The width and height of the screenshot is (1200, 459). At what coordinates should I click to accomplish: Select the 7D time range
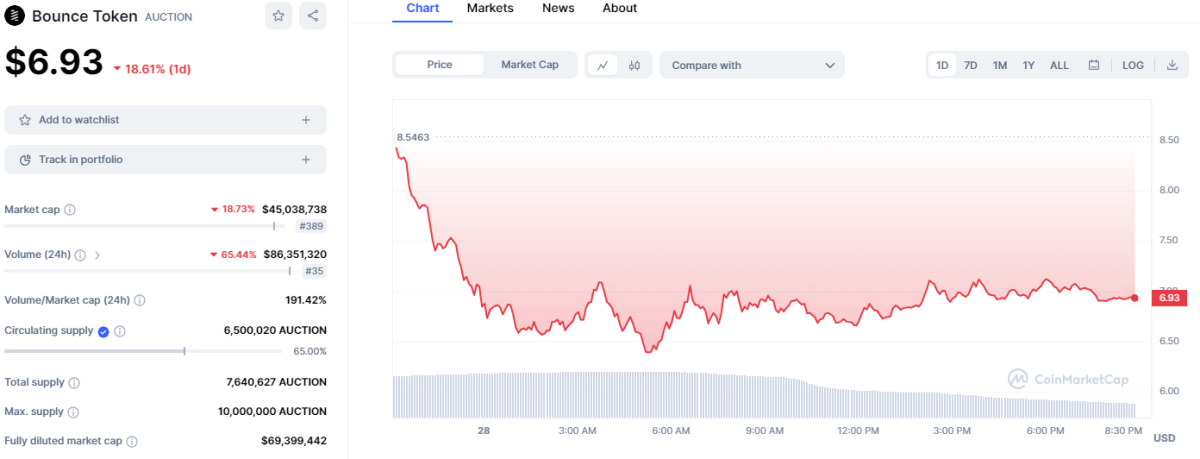[x=970, y=65]
